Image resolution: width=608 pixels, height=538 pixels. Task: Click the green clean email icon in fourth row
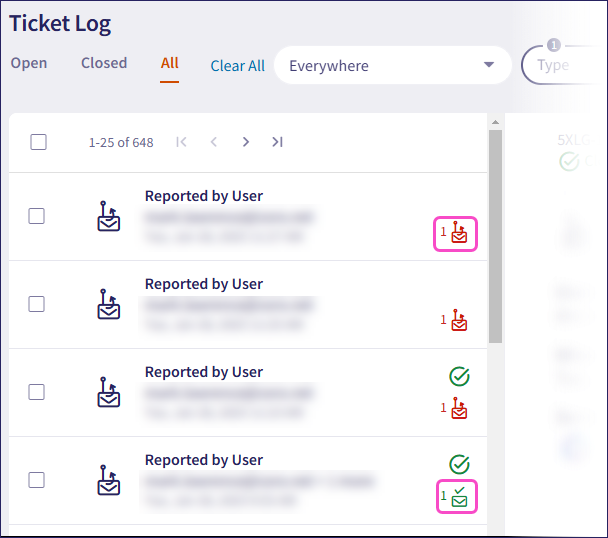tap(459, 496)
